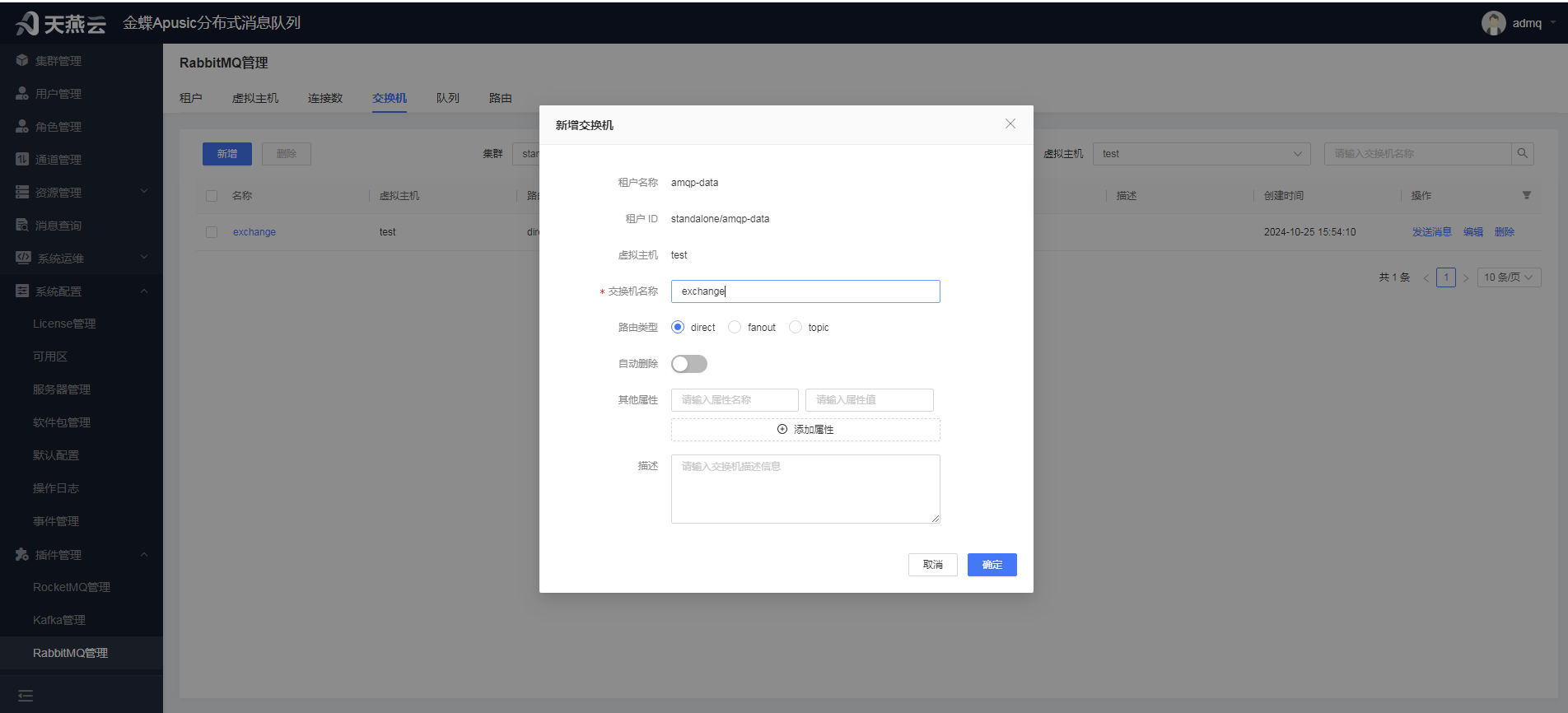Click the 系统运维 code icon
1568x713 pixels.
click(x=23, y=258)
